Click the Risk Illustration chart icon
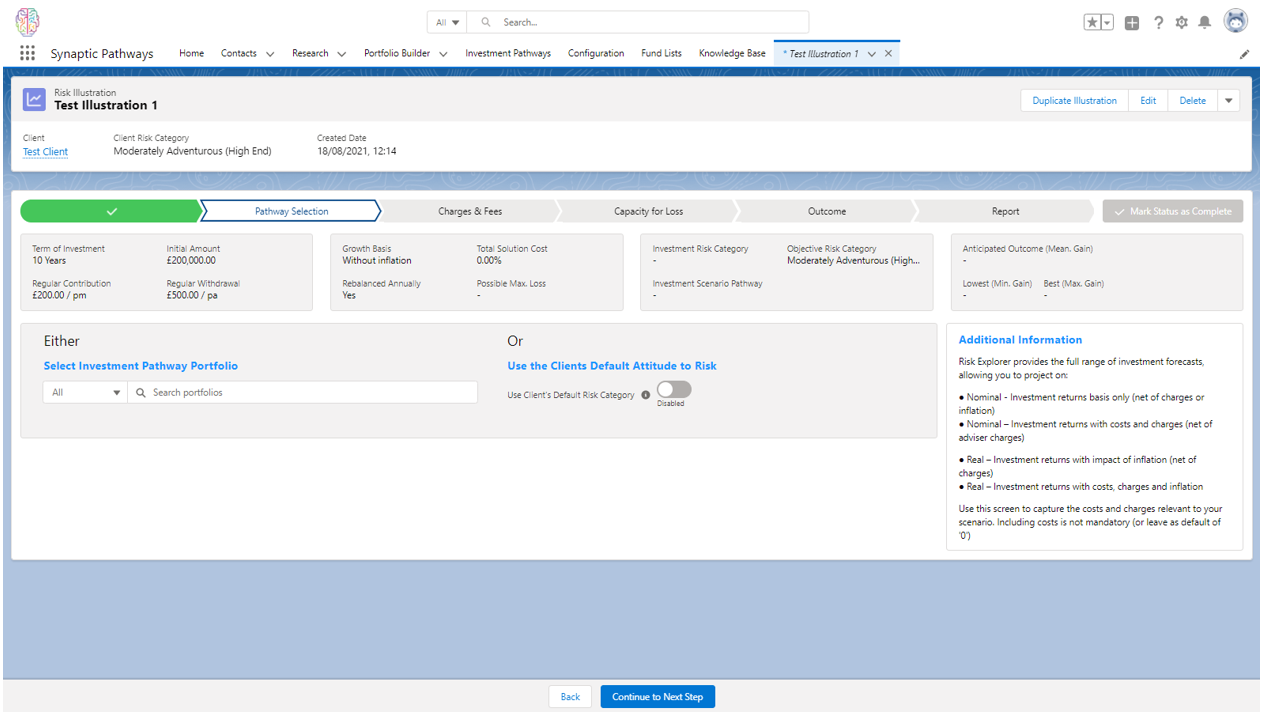 34,99
